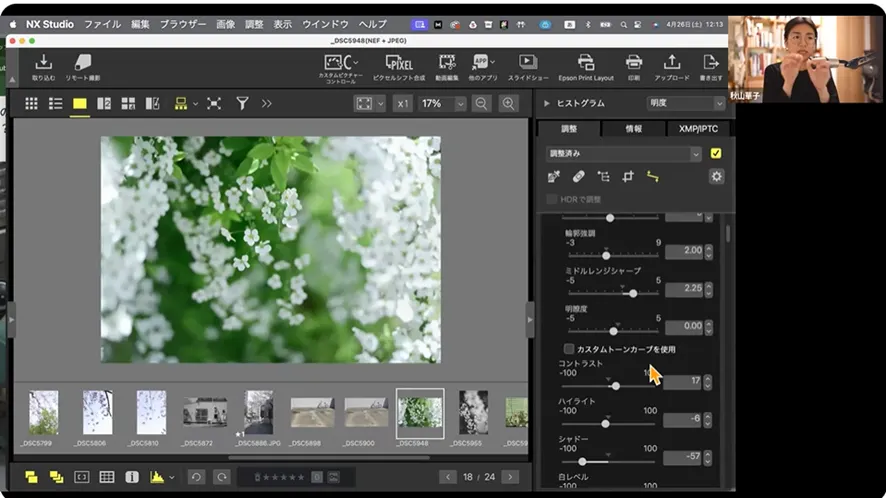Screen dimensions: 886x498
Task: Open the ファイル menu
Action: click(x=102, y=24)
